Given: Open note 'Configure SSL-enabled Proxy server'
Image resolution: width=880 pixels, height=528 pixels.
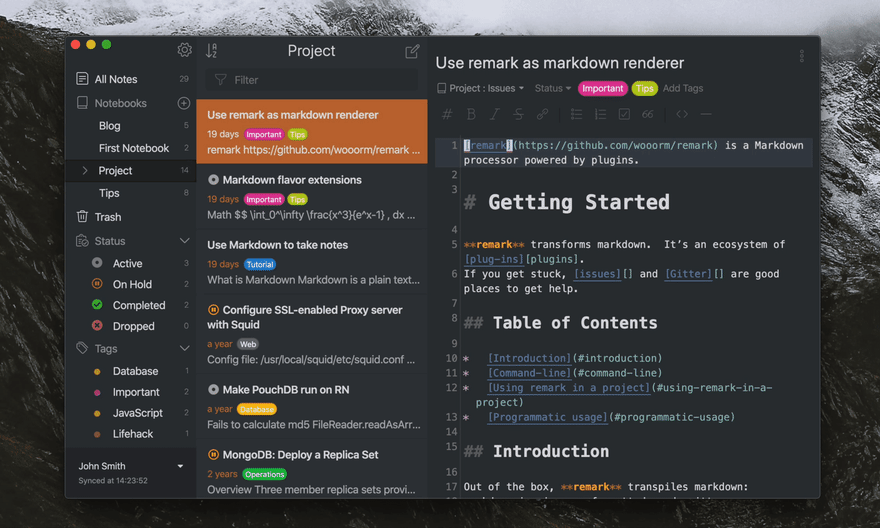Looking at the screenshot, I should click(312, 334).
